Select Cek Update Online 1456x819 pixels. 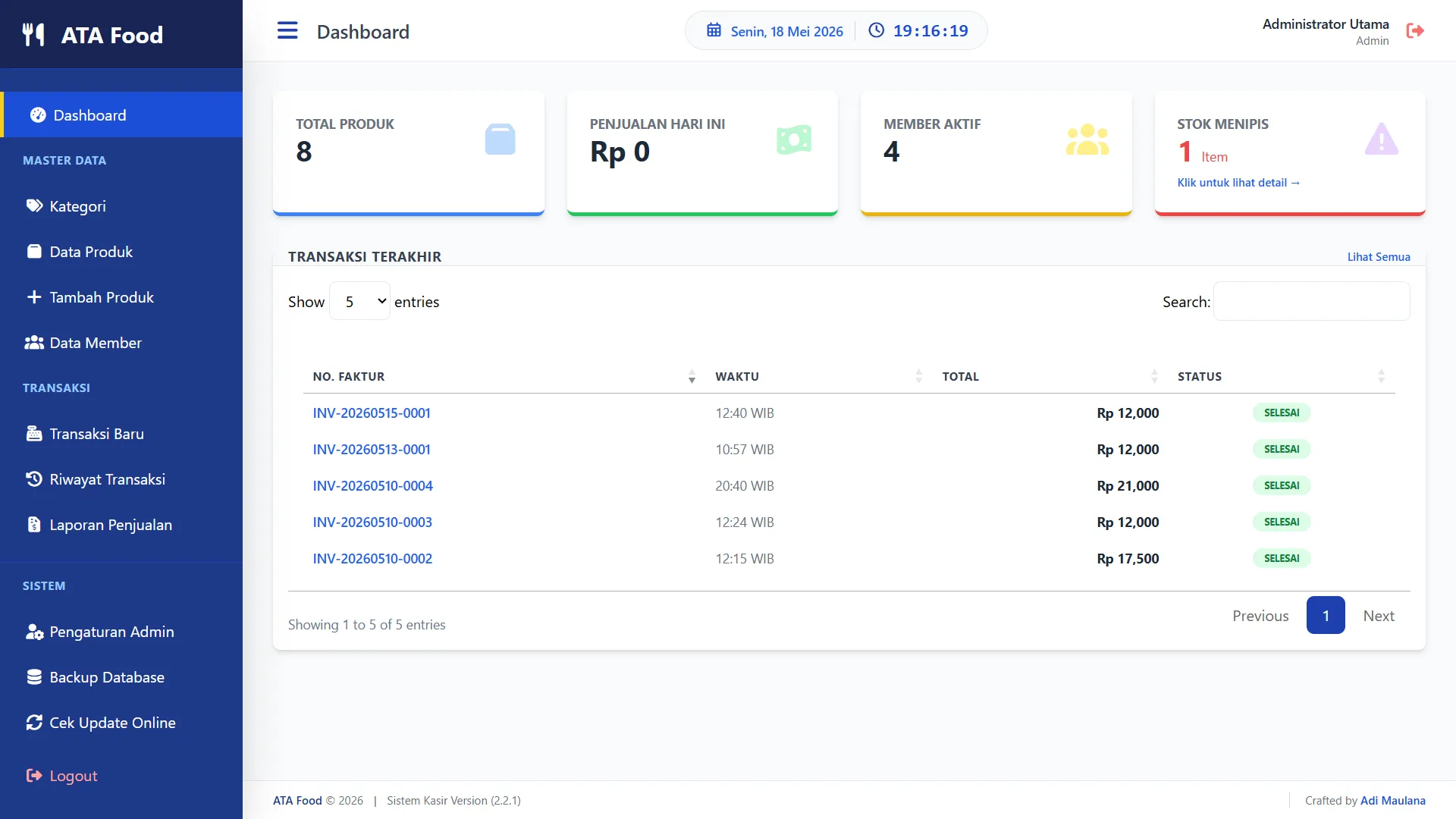pyautogui.click(x=121, y=723)
